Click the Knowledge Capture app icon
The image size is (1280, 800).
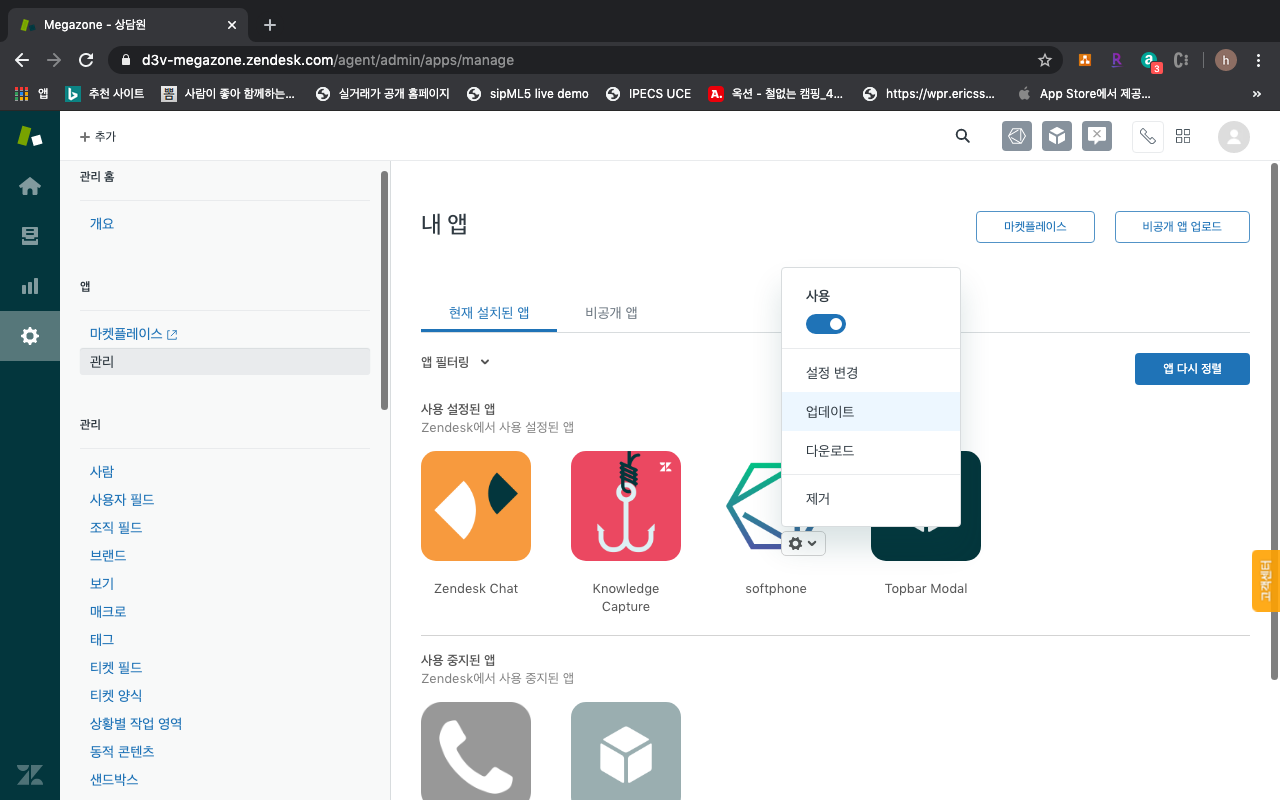(626, 506)
